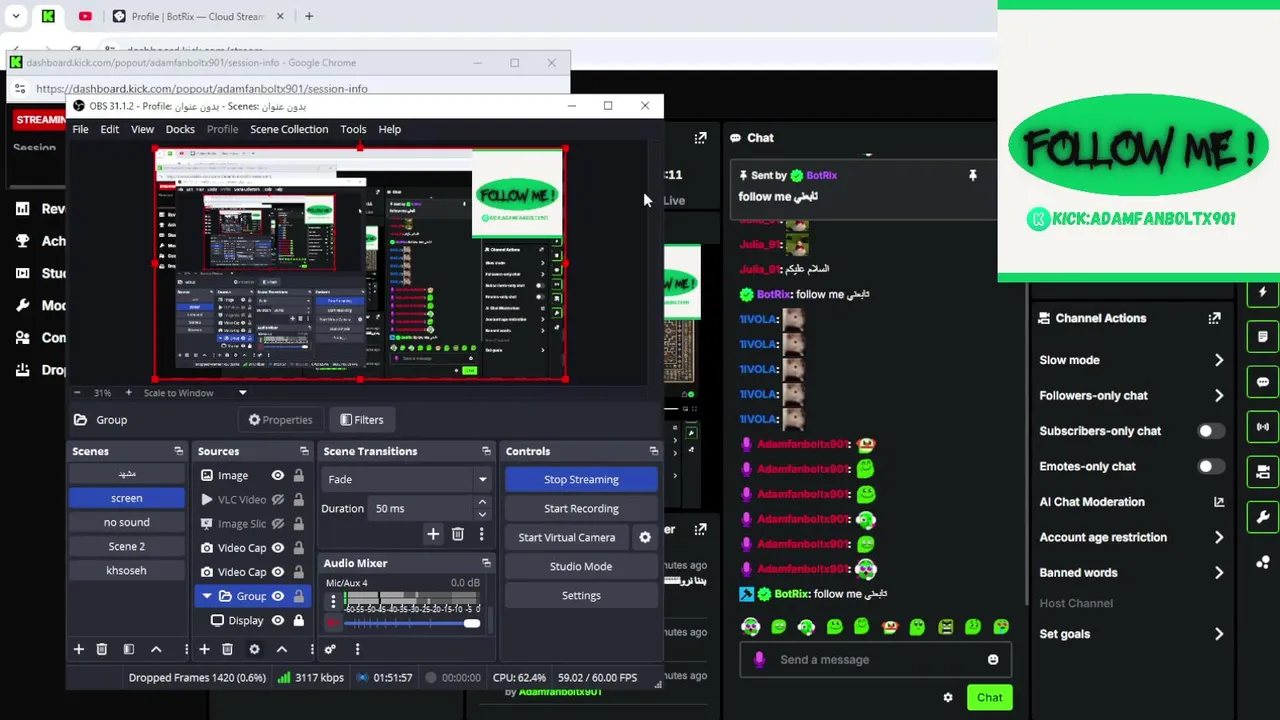Configure virtual camera gear icon
Image resolution: width=1280 pixels, height=720 pixels.
[x=645, y=537]
